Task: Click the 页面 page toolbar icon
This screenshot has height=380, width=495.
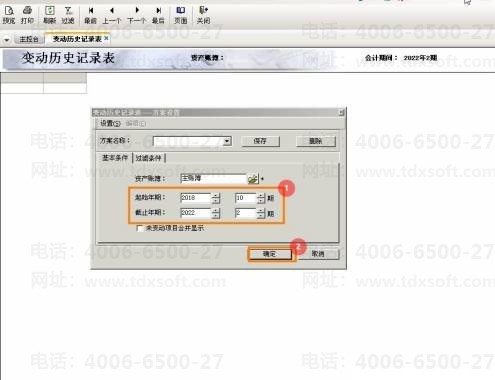Action: [x=181, y=15]
